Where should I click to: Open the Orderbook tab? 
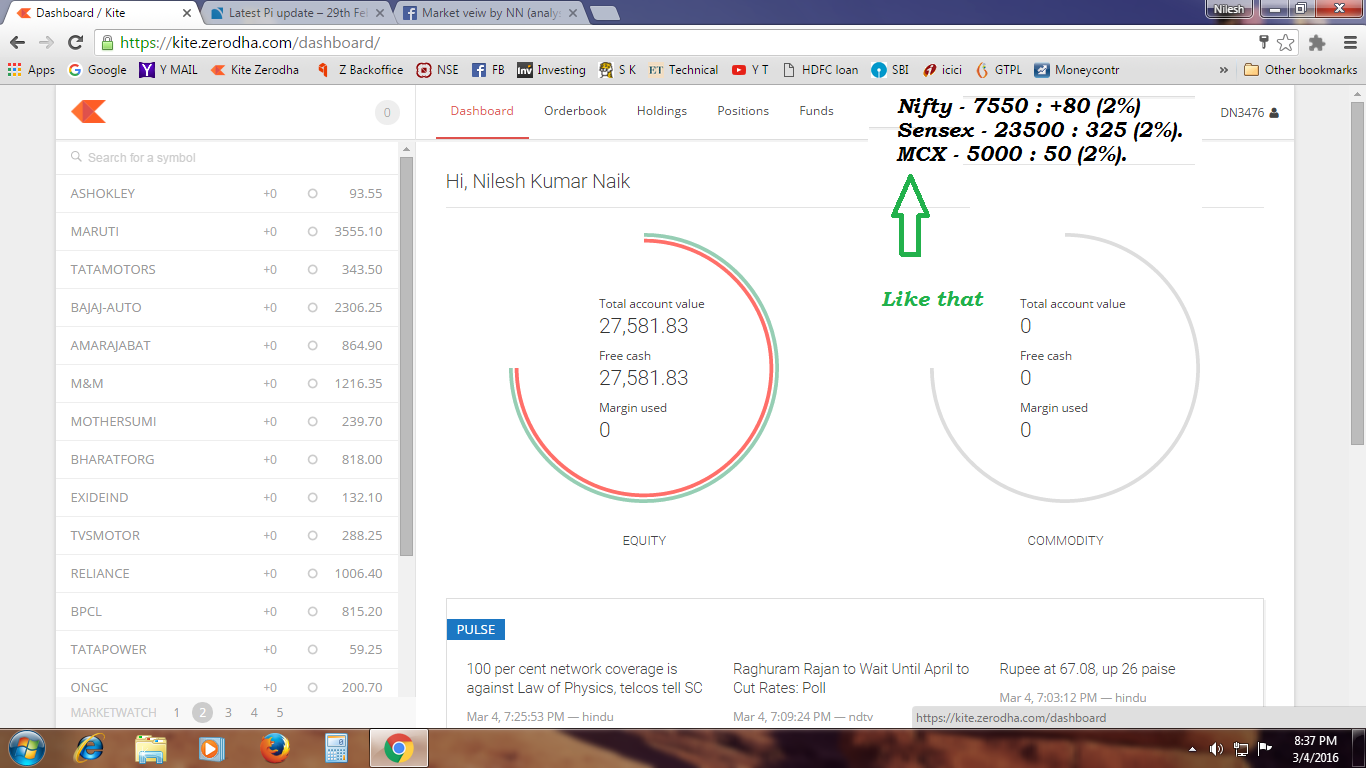pos(575,111)
